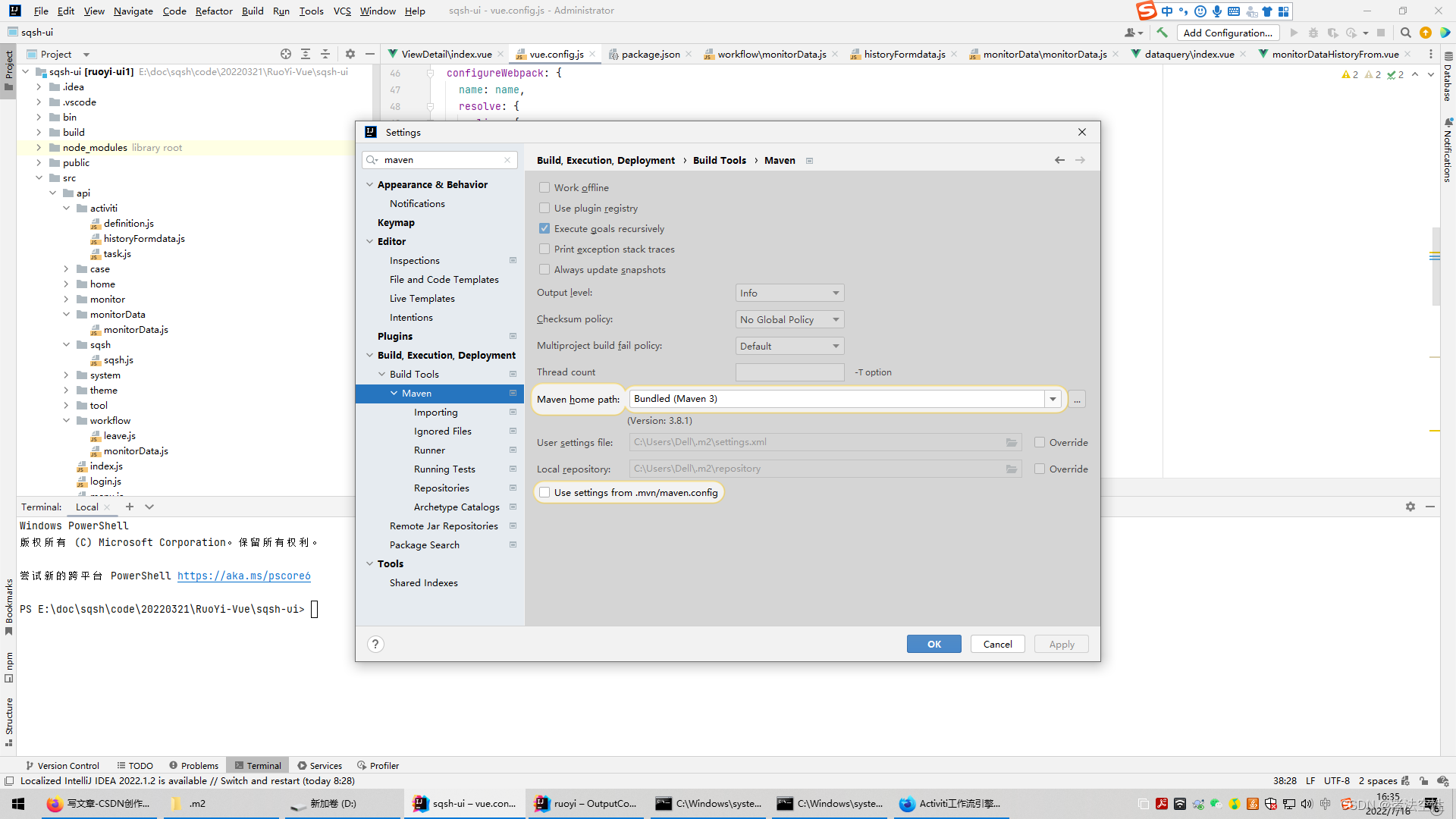Click the Build project hammer icon
Image resolution: width=1456 pixels, height=819 pixels.
(x=1162, y=33)
